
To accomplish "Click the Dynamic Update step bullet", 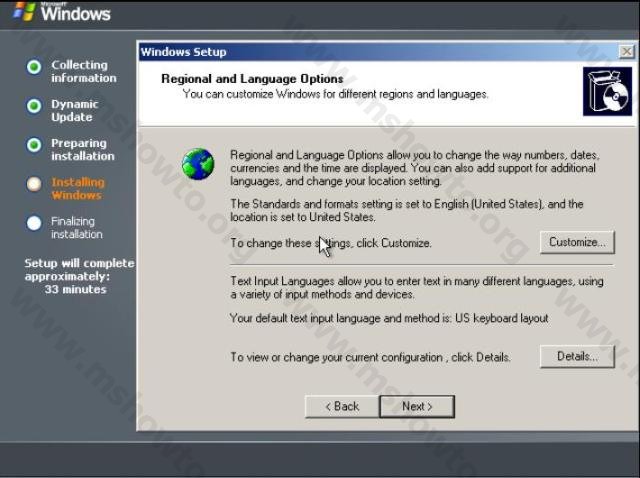I will pyautogui.click(x=34, y=106).
